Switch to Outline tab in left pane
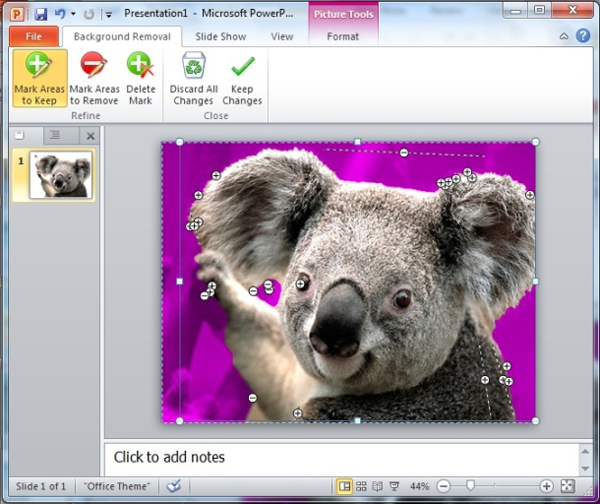The image size is (600, 504). tap(55, 135)
